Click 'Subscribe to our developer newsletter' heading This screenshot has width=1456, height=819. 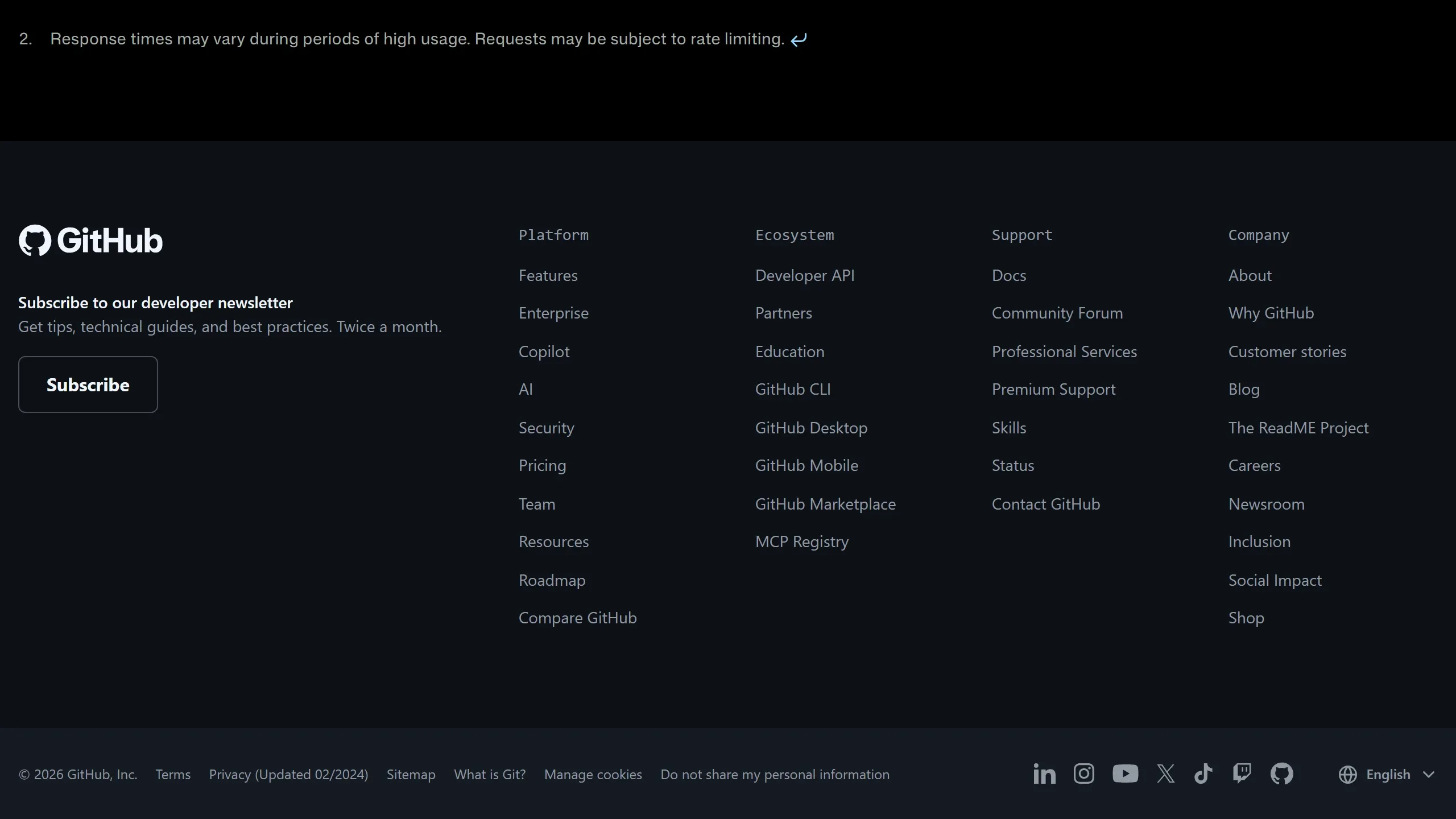(x=155, y=303)
